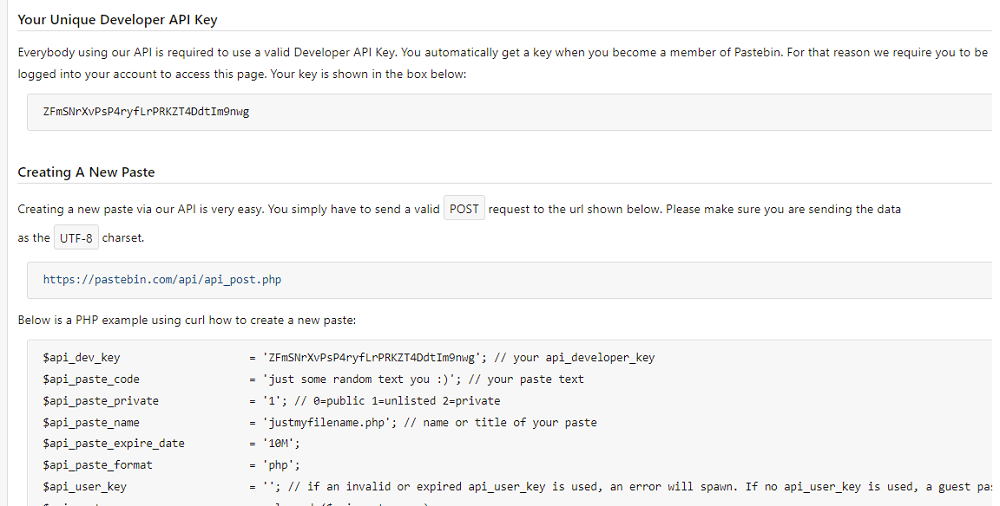The width and height of the screenshot is (1000, 506).
Task: Click the "Your Unique Developer API Key" heading
Action: tap(117, 20)
